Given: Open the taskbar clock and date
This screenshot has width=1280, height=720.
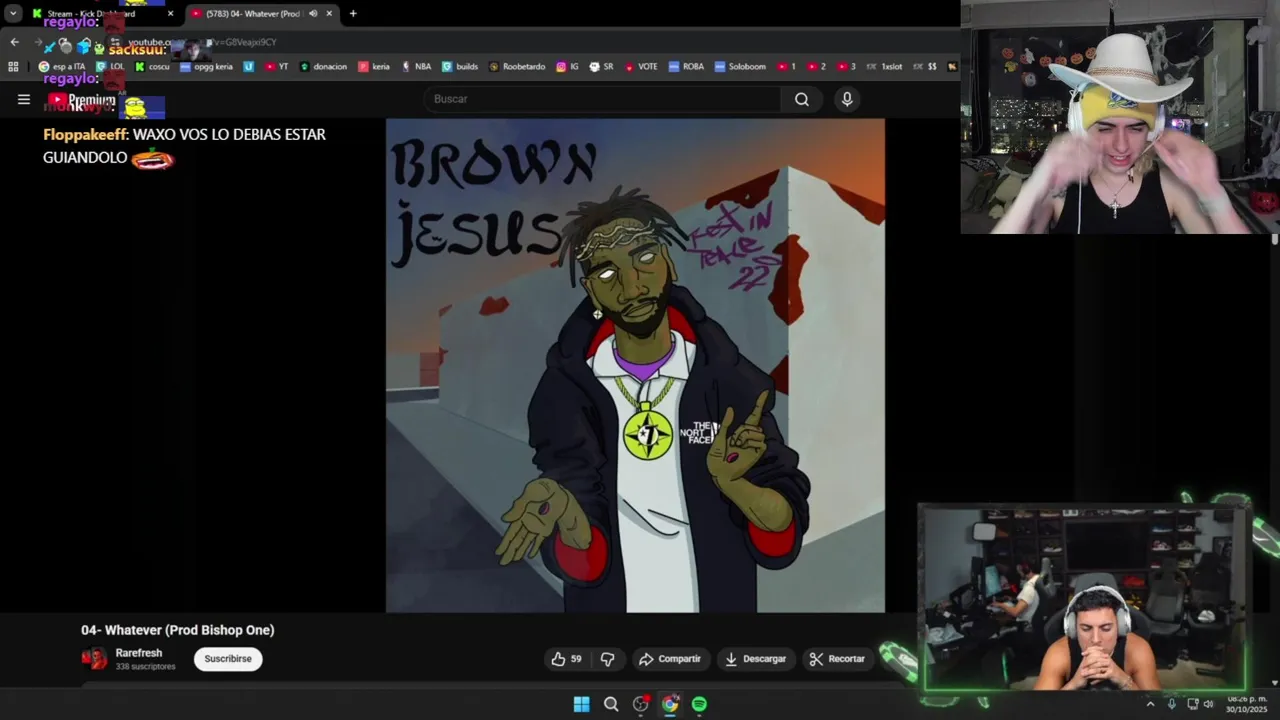Looking at the screenshot, I should (x=1247, y=704).
